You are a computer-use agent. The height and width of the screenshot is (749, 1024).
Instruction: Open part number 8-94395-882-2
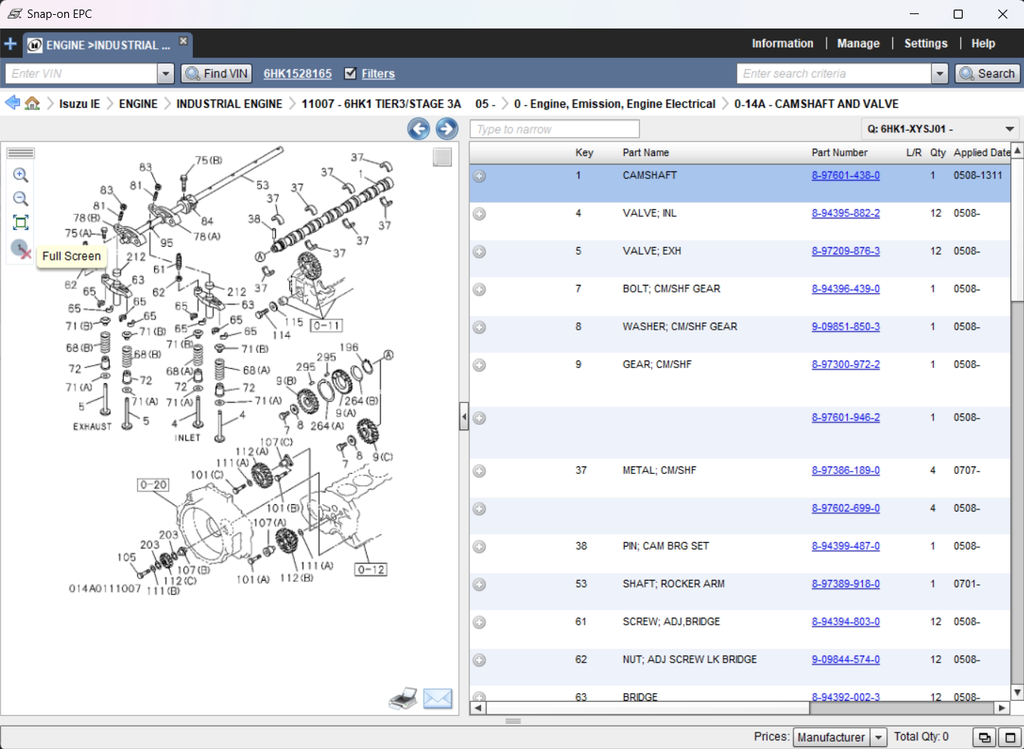click(x=846, y=213)
